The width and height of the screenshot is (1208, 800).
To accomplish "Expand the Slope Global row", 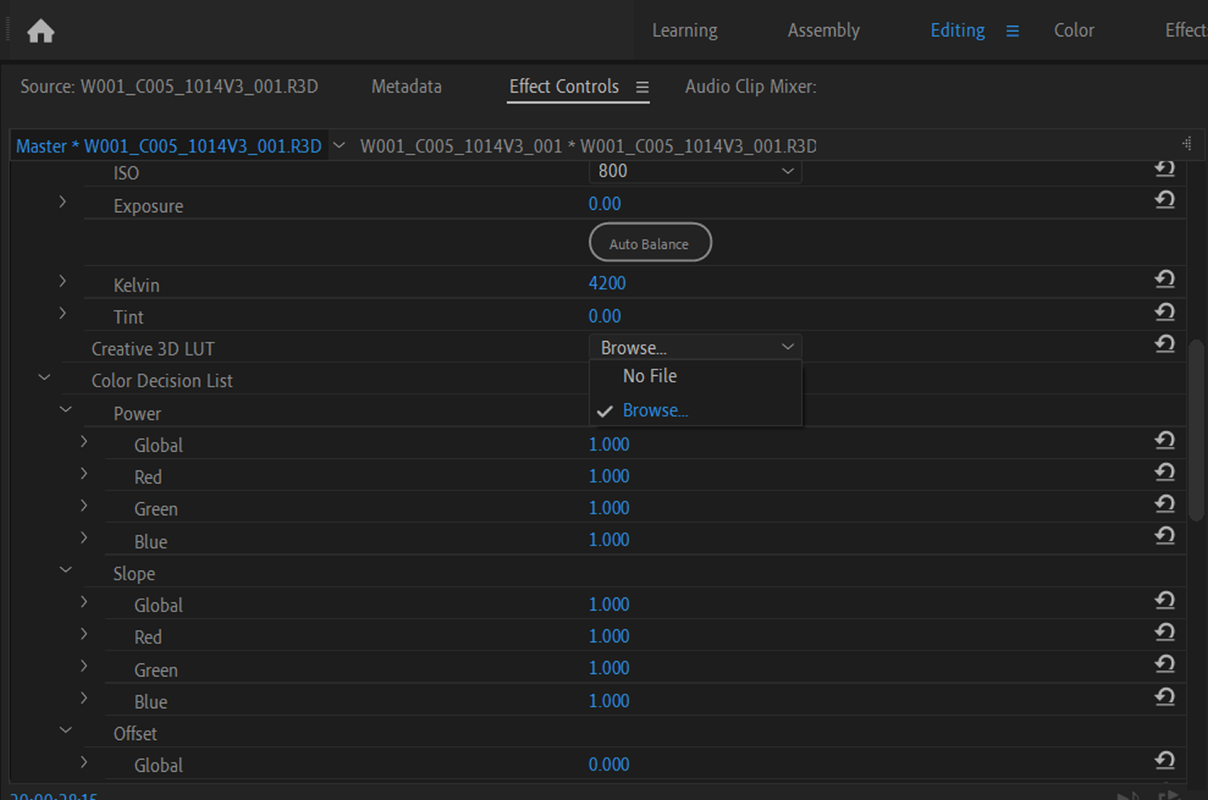I will [84, 602].
